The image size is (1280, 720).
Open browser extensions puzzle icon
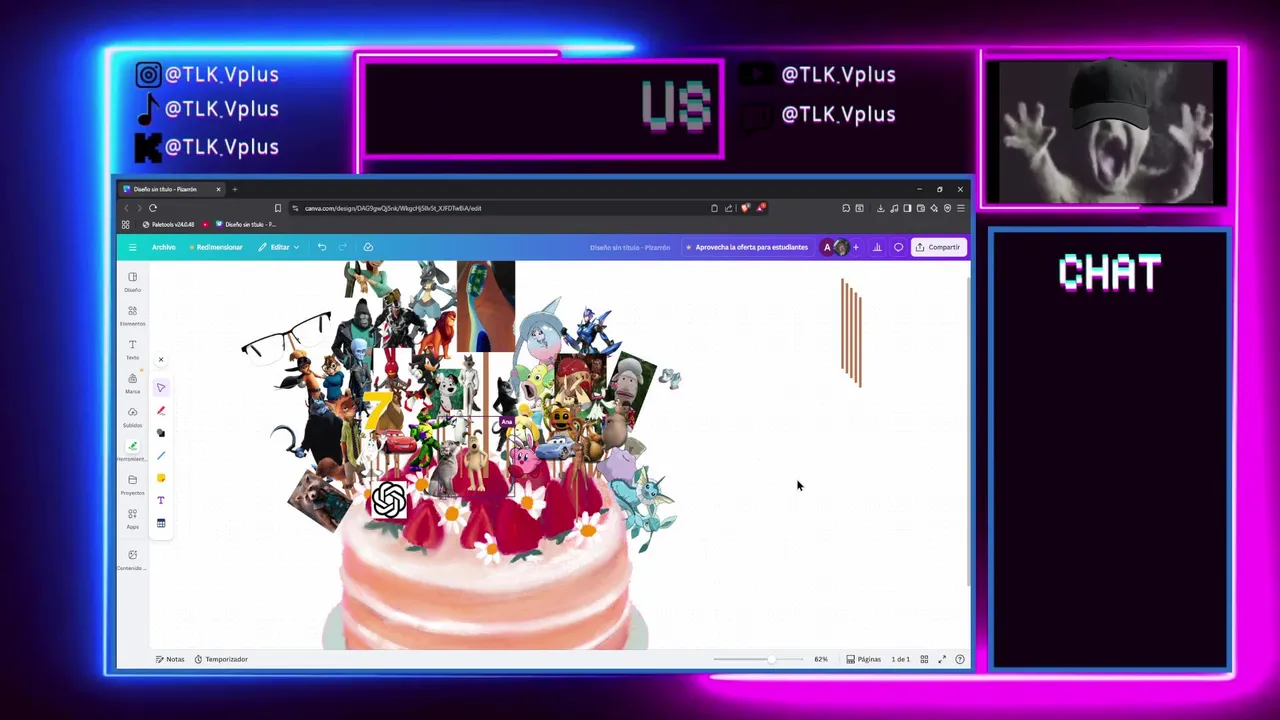(846, 208)
